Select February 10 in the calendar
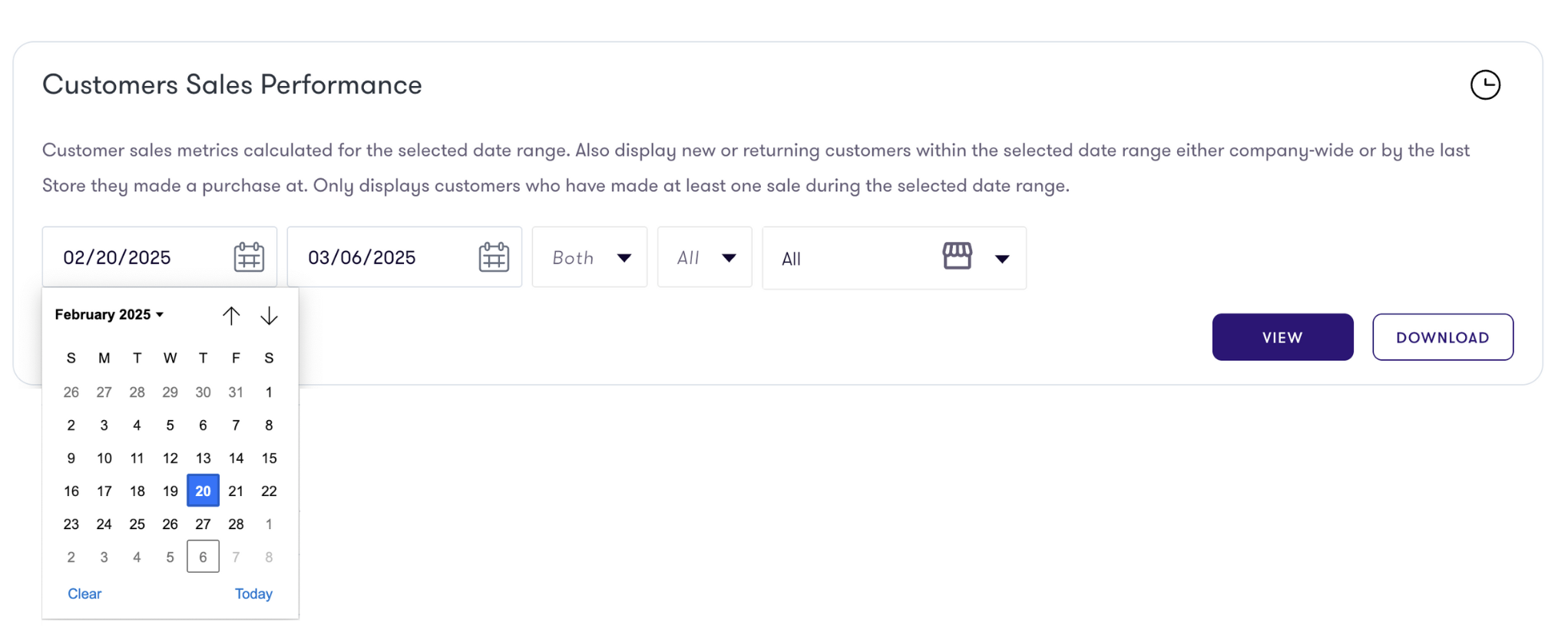 tap(104, 458)
